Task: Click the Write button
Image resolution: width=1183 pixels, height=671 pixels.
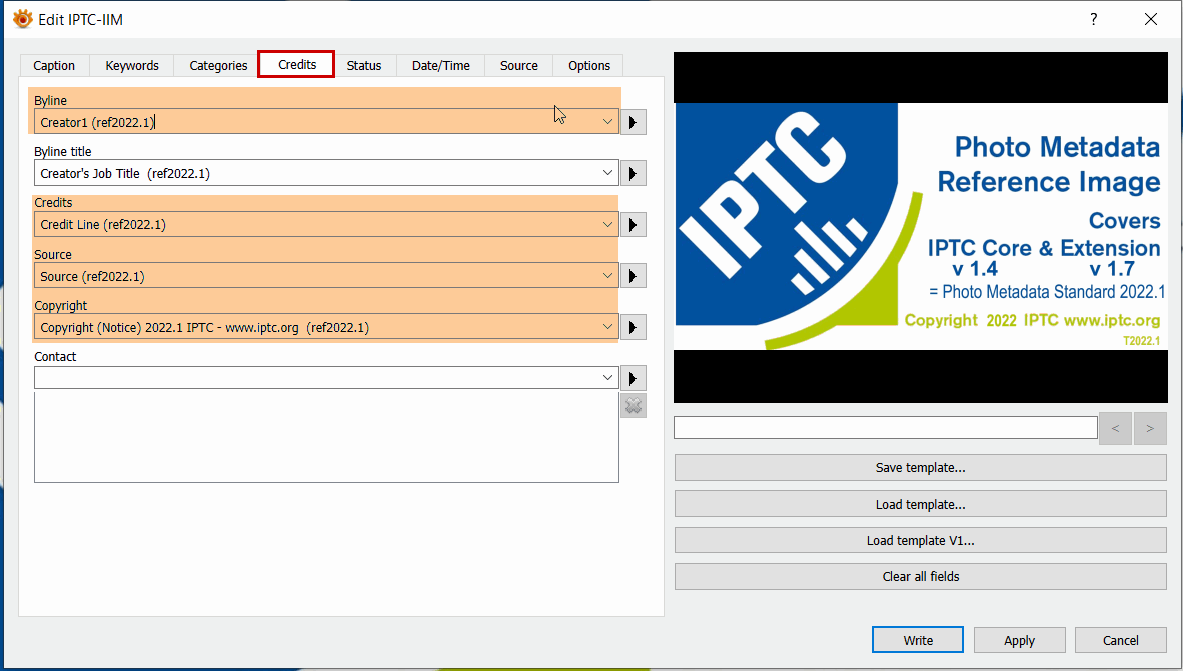Action: 917,640
